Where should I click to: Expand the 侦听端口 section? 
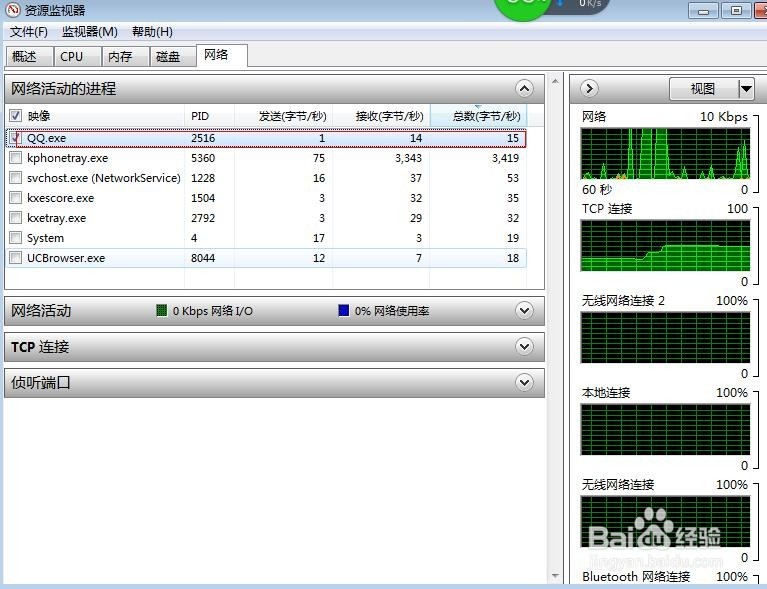[x=524, y=383]
